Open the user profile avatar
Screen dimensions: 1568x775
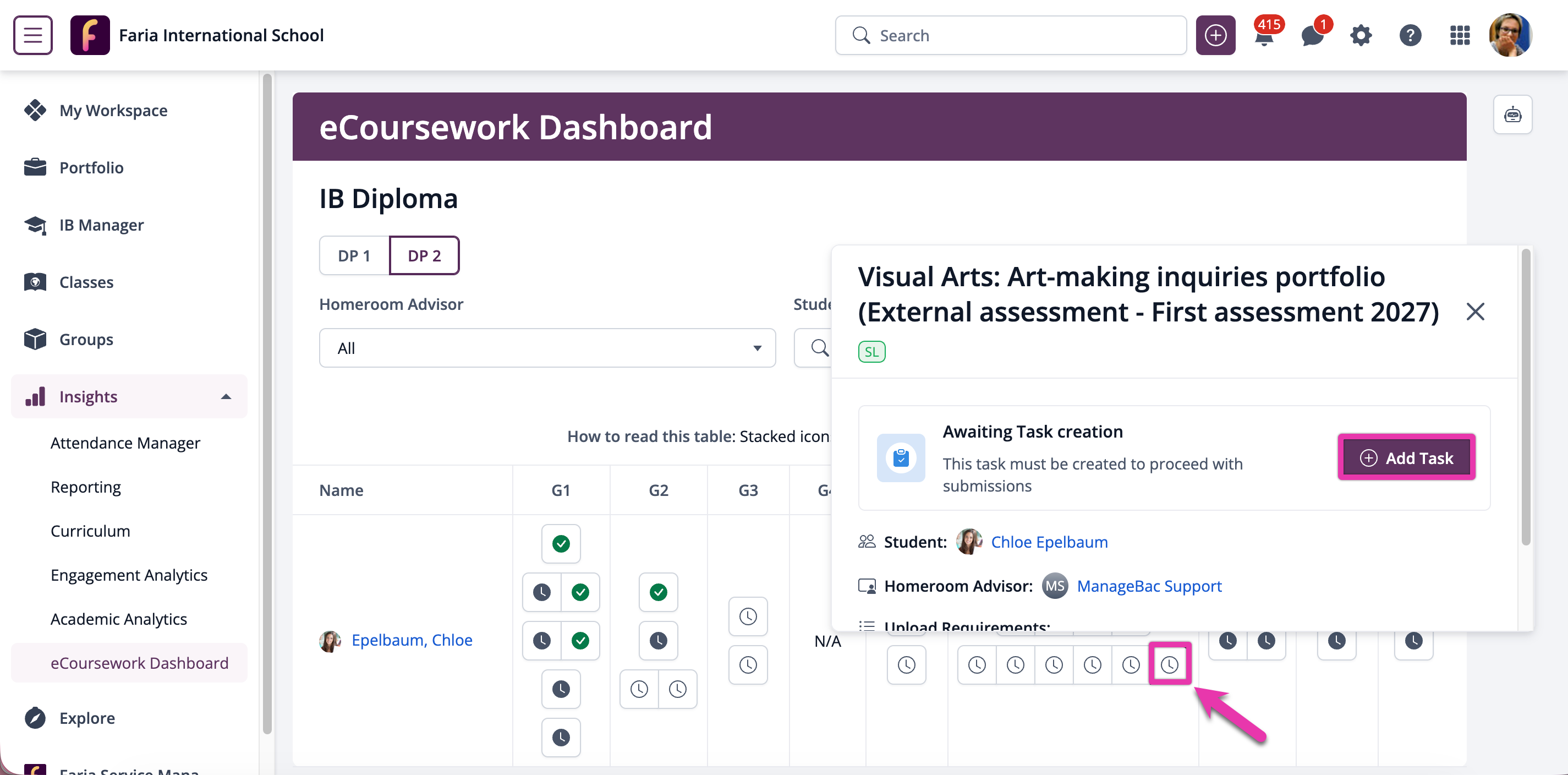[x=1510, y=35]
